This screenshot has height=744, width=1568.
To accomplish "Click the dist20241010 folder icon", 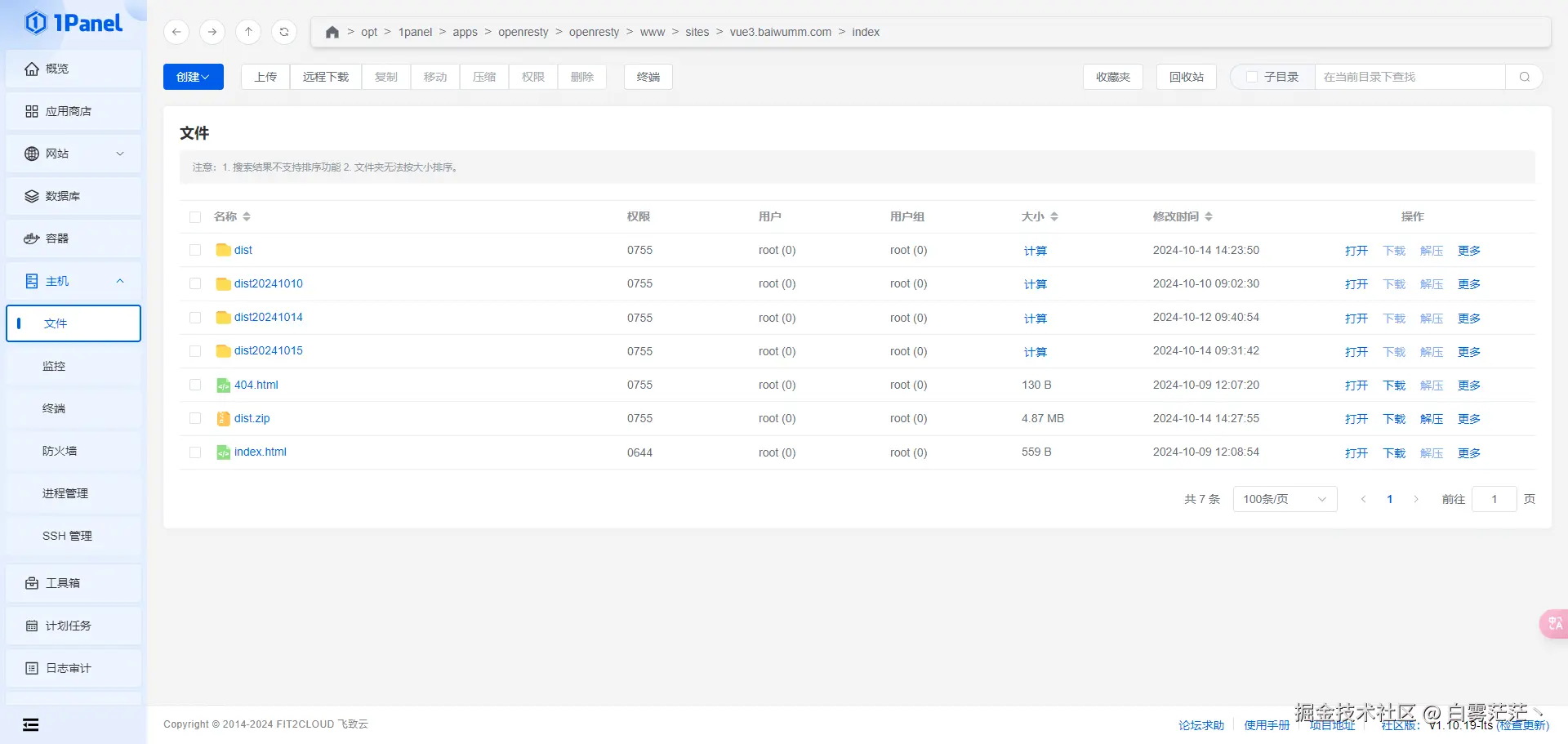I will (x=223, y=283).
